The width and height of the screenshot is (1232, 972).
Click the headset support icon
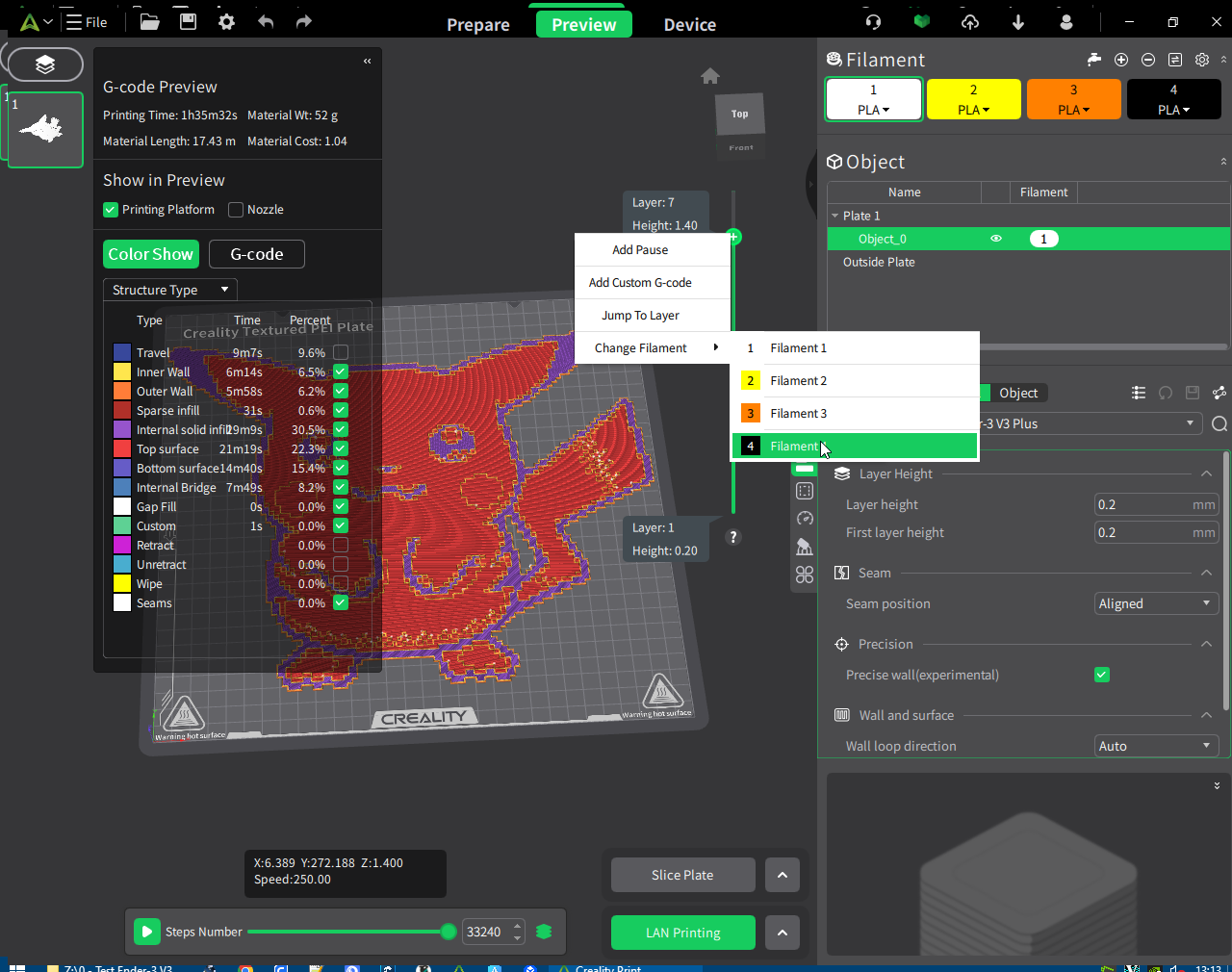pyautogui.click(x=873, y=21)
